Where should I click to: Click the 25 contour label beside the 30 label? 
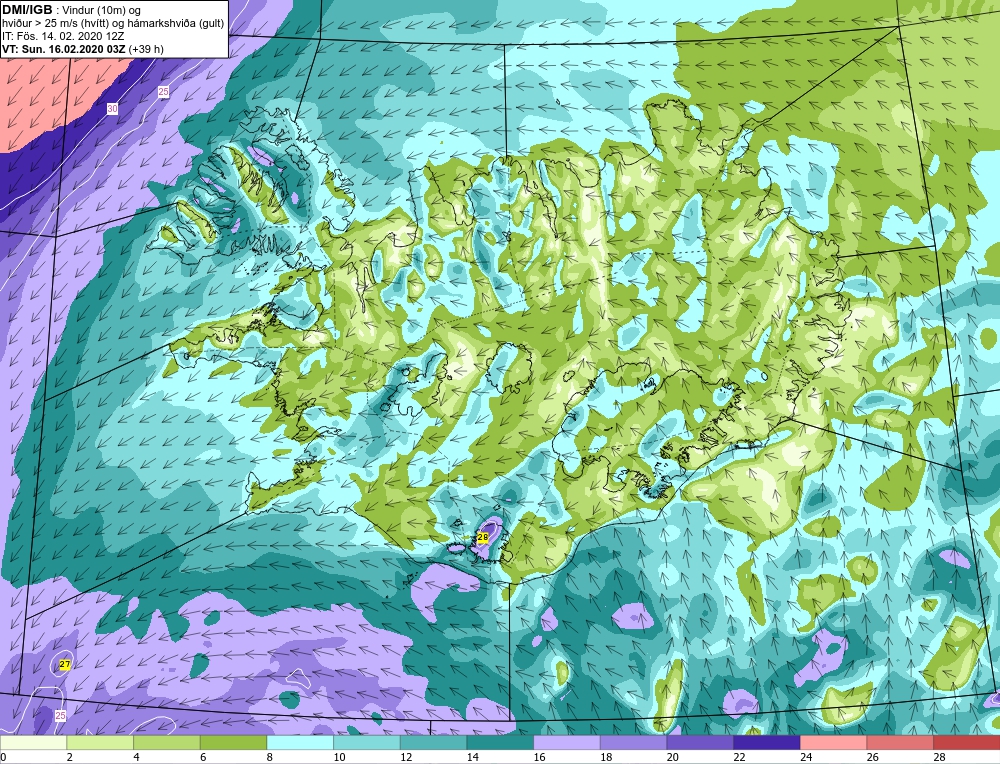pyautogui.click(x=163, y=92)
